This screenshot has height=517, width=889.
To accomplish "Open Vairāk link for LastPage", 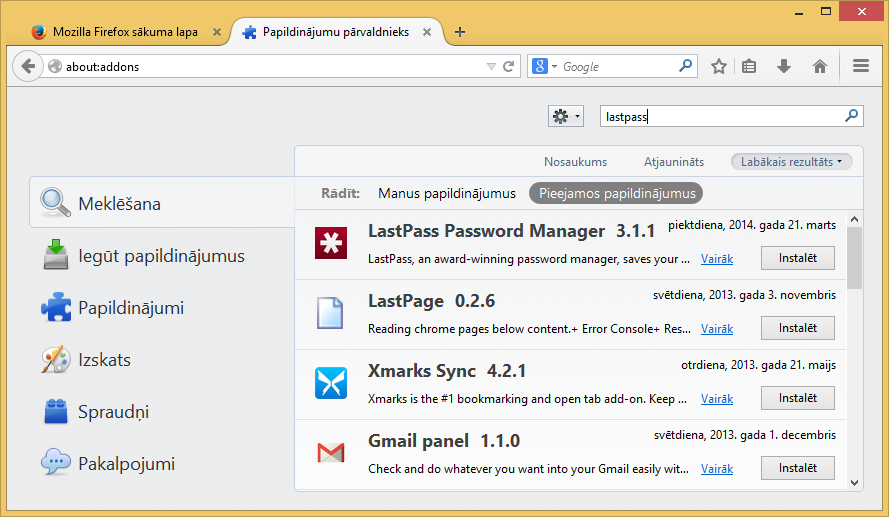I will (717, 329).
